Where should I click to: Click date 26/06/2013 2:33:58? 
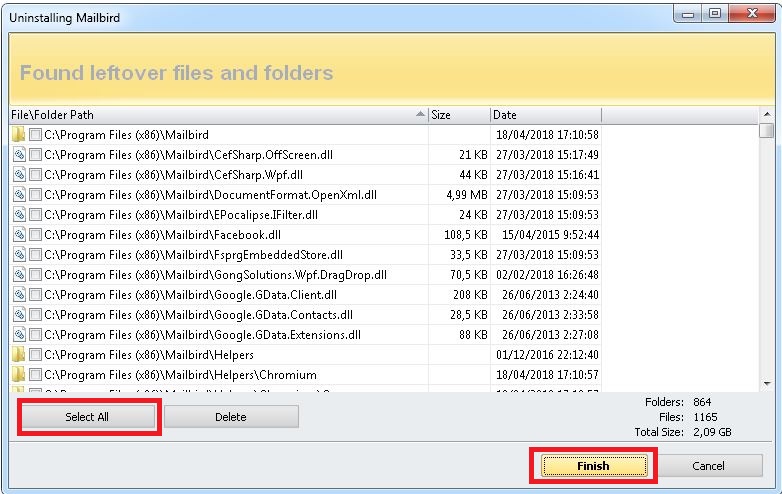[x=550, y=315]
